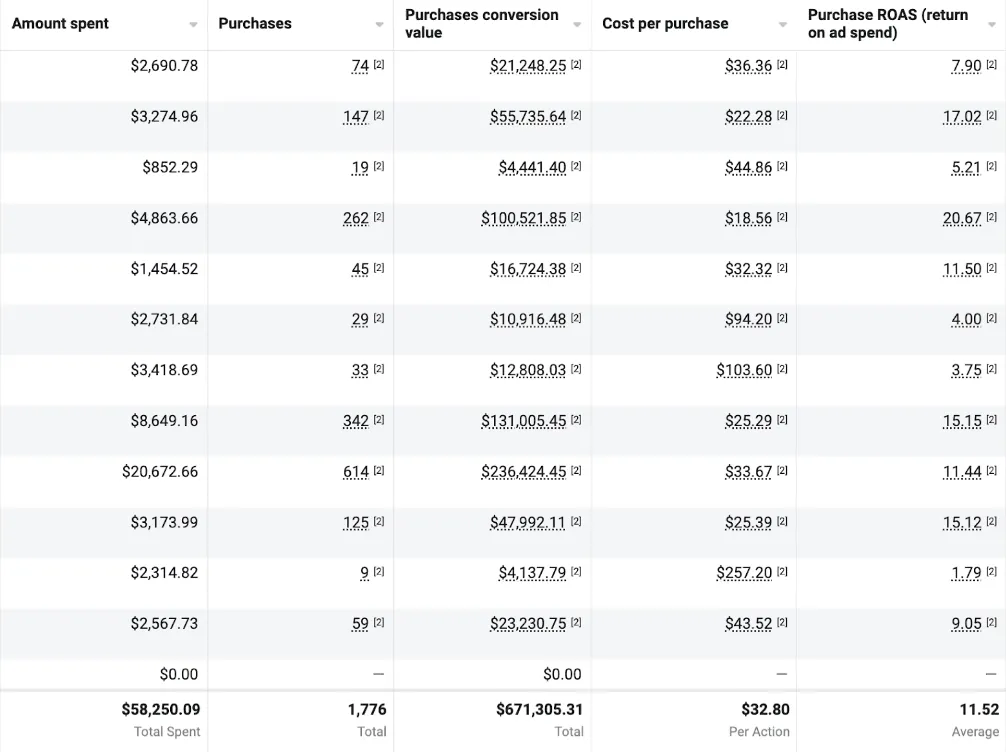Click the footnote [2] icon next to 9.05 ROAS
Screen dimensions: 1006x752
(991, 623)
